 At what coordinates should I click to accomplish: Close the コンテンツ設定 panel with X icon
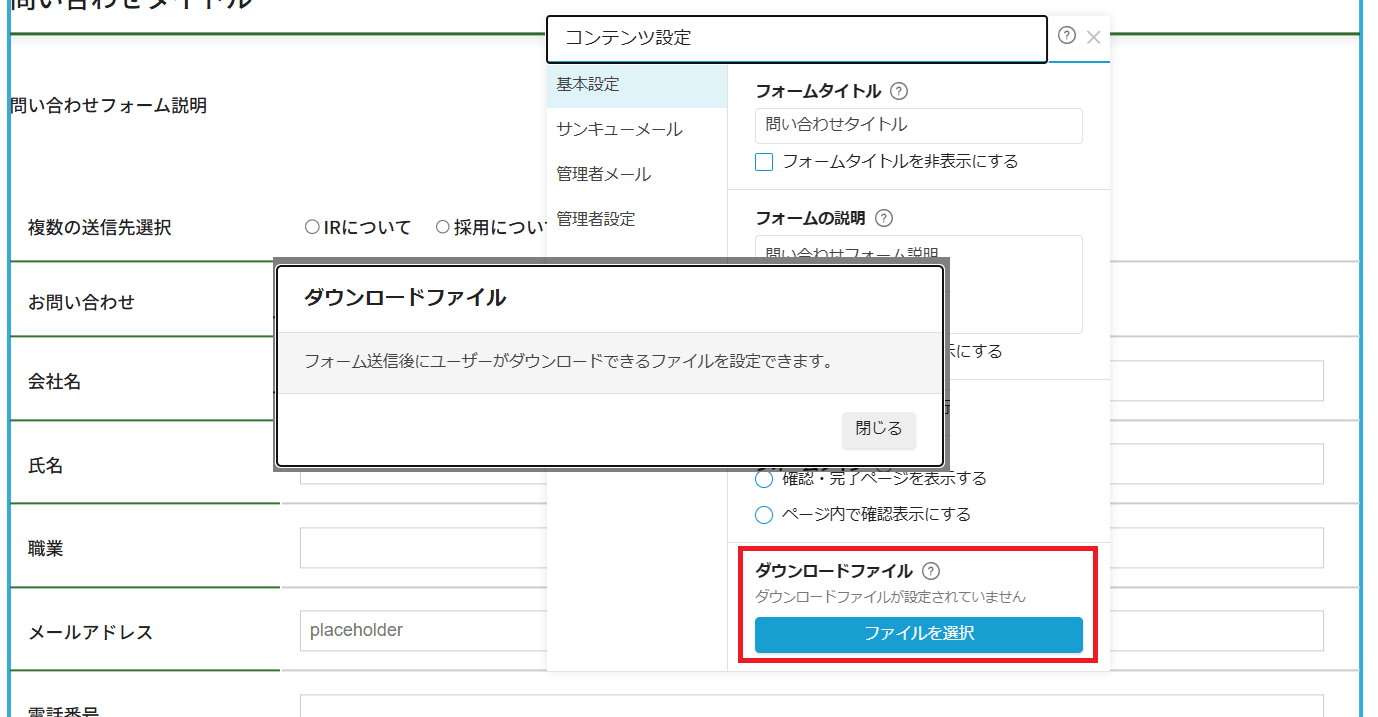[1093, 37]
